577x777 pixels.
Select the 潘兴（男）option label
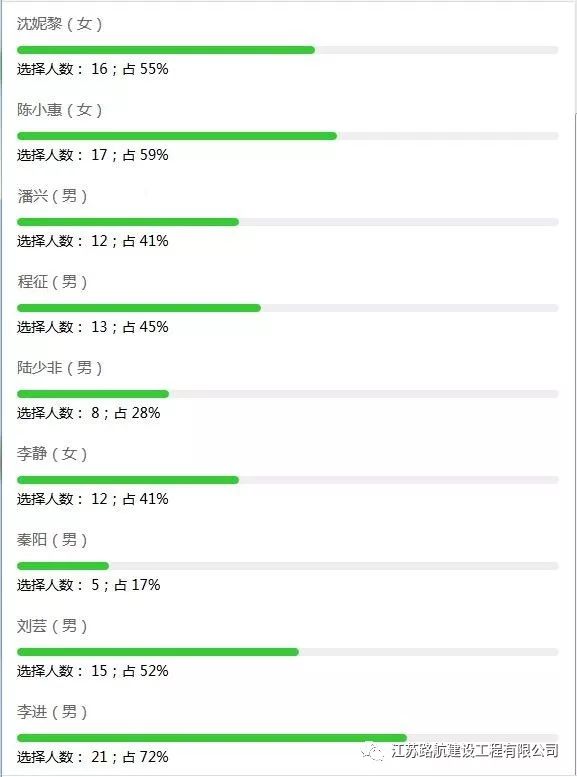53,196
